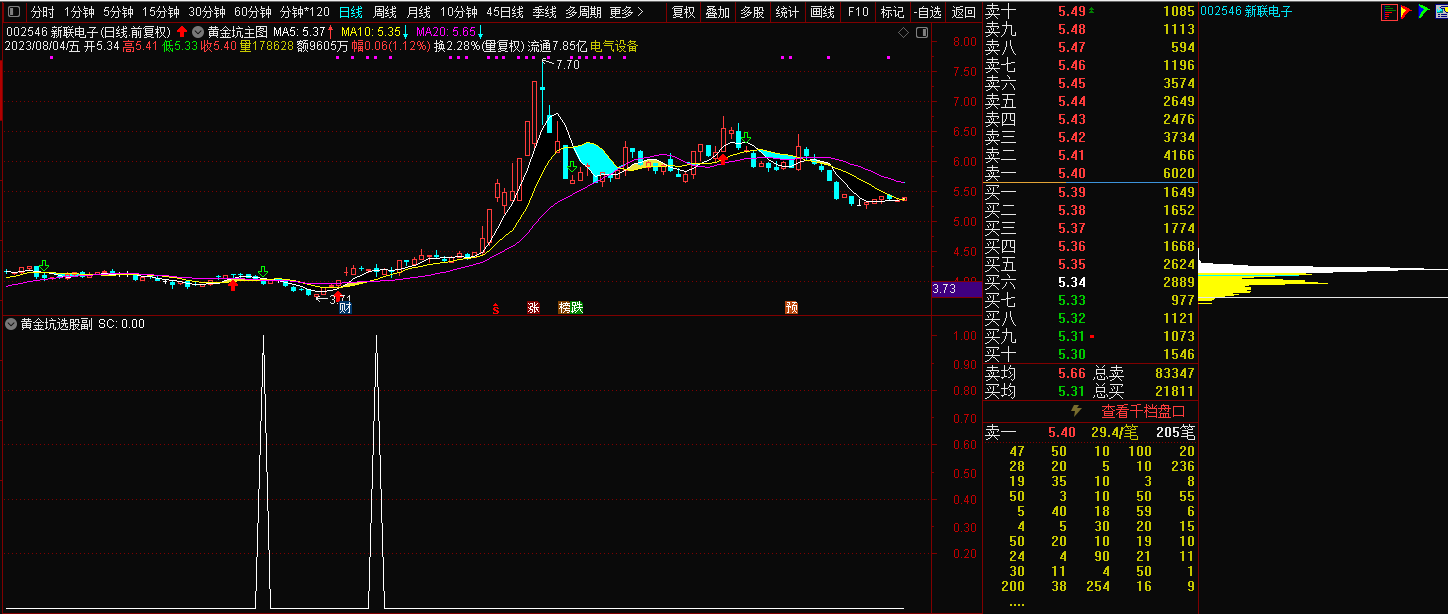This screenshot has width=1448, height=614.
Task: Expand the 黄金坑主图 indicator dropdown
Action: pos(199,32)
